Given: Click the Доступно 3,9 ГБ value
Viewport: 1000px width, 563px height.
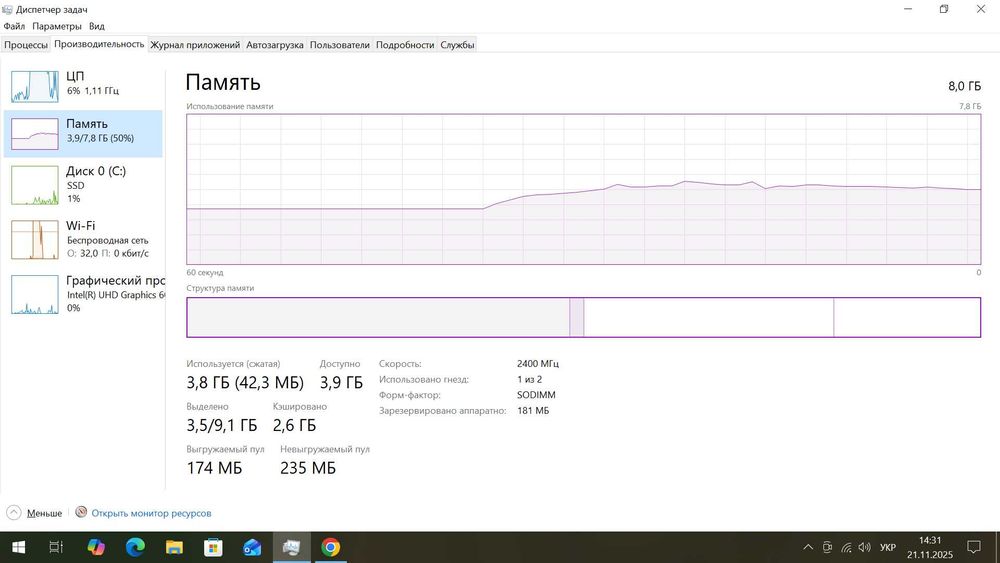Looking at the screenshot, I should click(341, 383).
